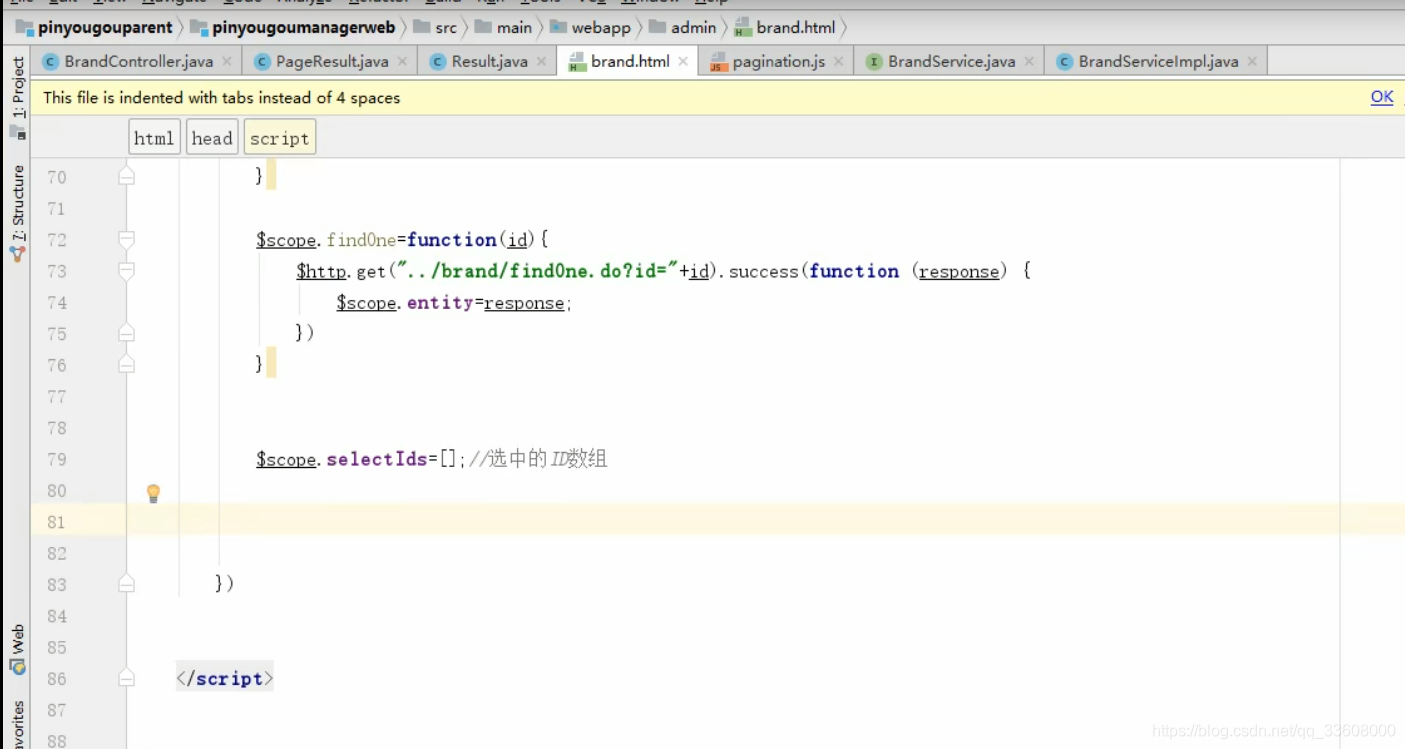Click the 选中的ID数组 comment
Screen dimensions: 1405x749
point(538,459)
